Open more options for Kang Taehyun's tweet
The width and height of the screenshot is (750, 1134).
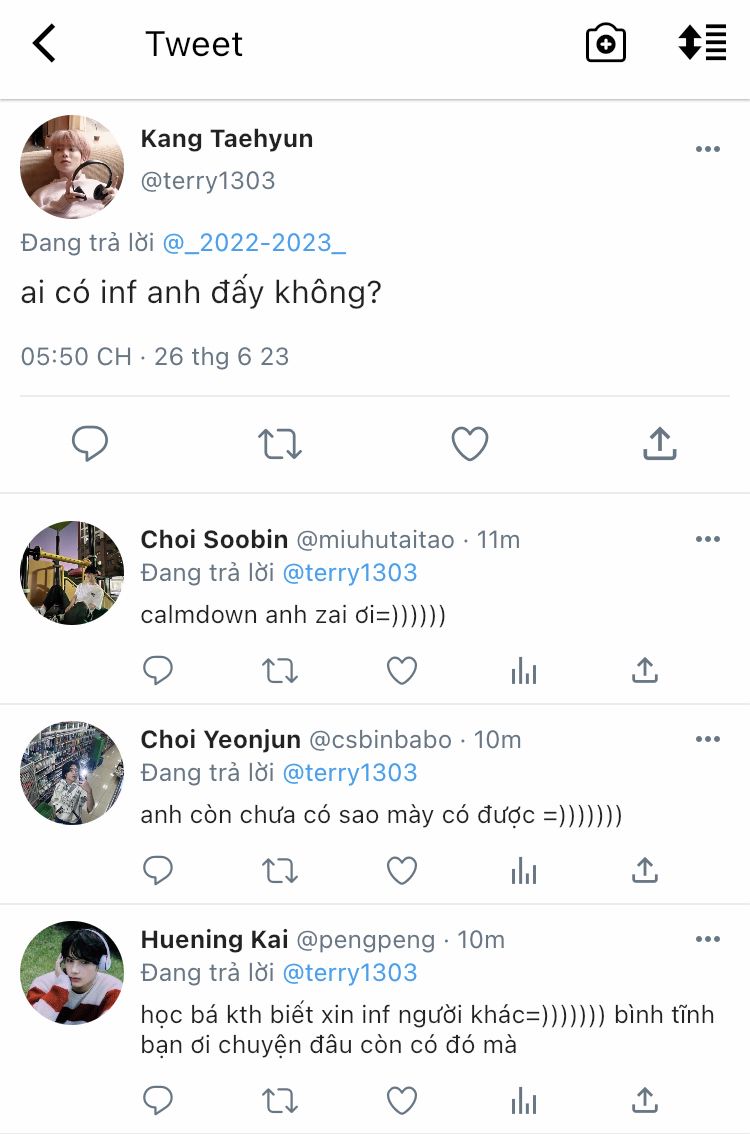pos(707,150)
